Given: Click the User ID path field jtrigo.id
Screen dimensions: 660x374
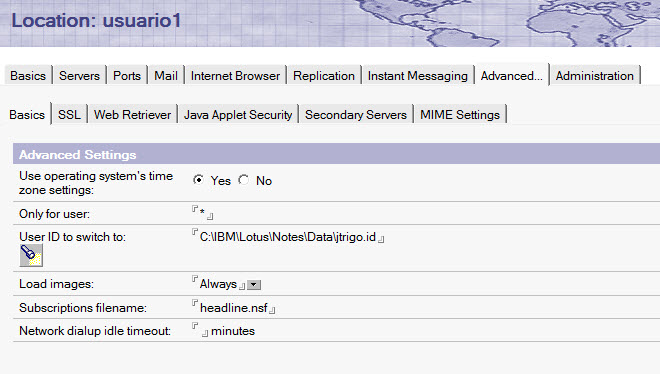Looking at the screenshot, I should pyautogui.click(x=287, y=237).
